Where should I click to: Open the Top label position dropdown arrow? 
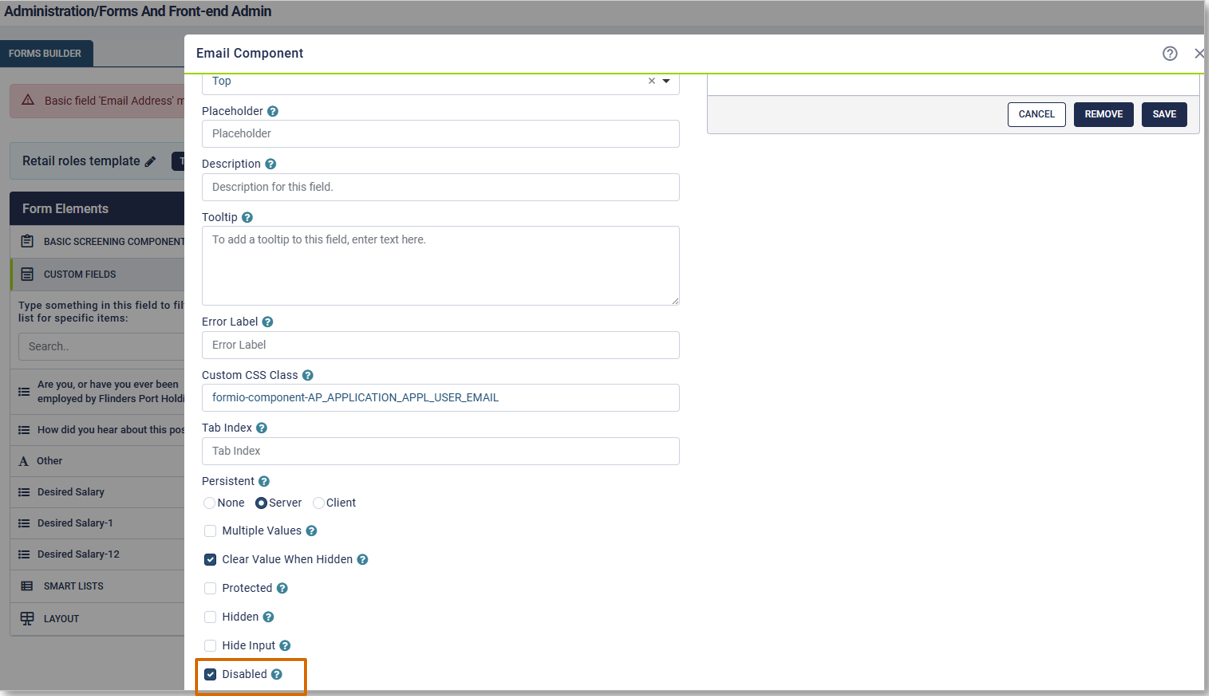667,81
